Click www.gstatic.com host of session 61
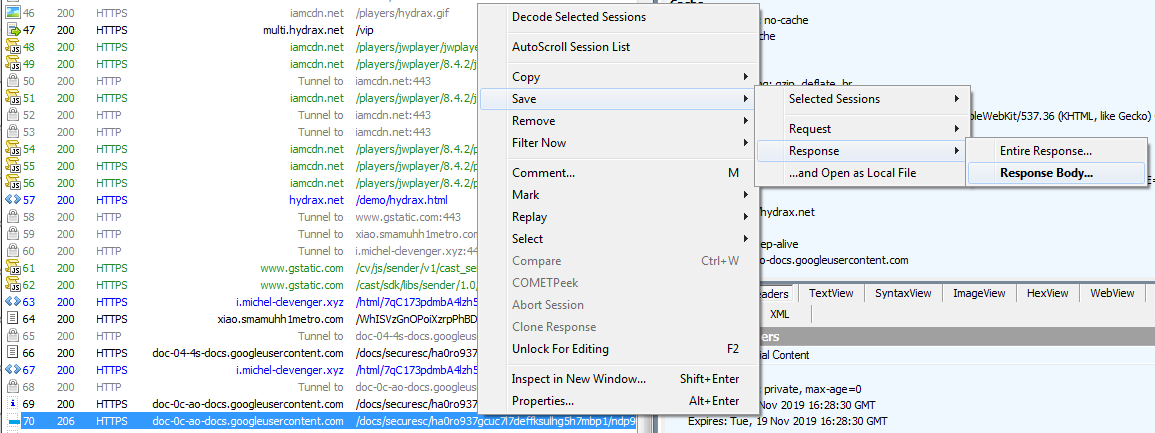The height and width of the screenshot is (433, 1155). pyautogui.click(x=302, y=268)
